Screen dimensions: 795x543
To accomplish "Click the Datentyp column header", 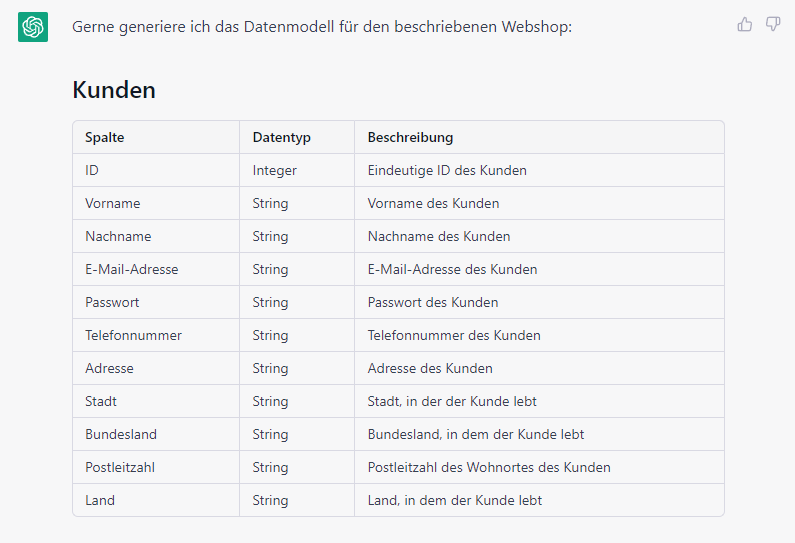I will tap(280, 137).
